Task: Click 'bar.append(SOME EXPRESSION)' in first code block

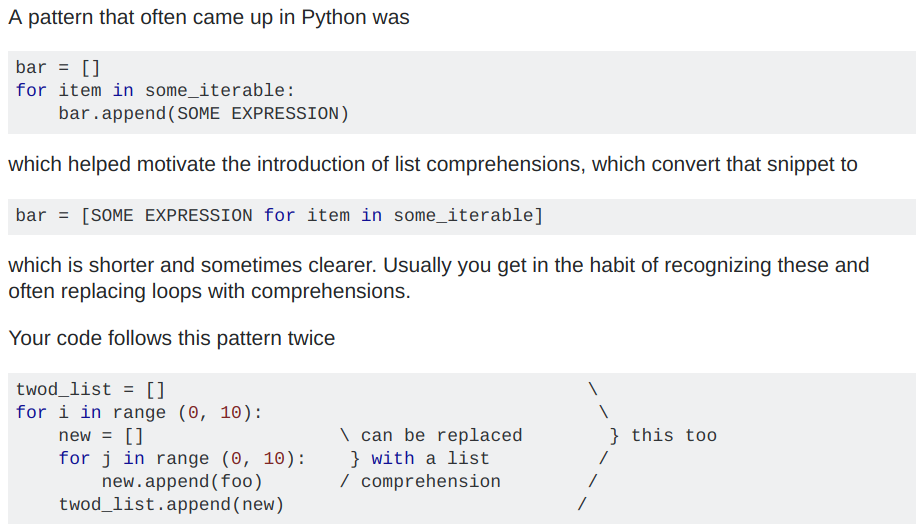Action: tap(203, 114)
